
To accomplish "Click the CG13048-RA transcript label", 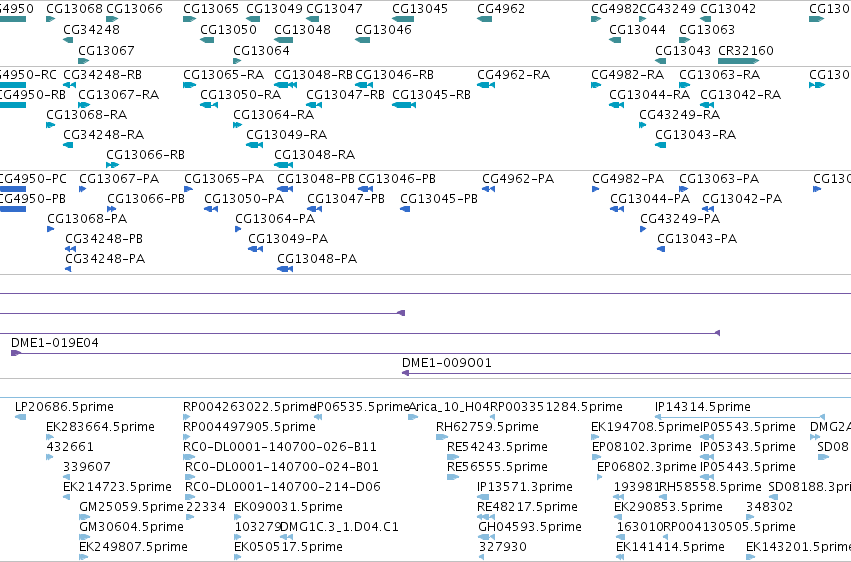I will (x=314, y=155).
